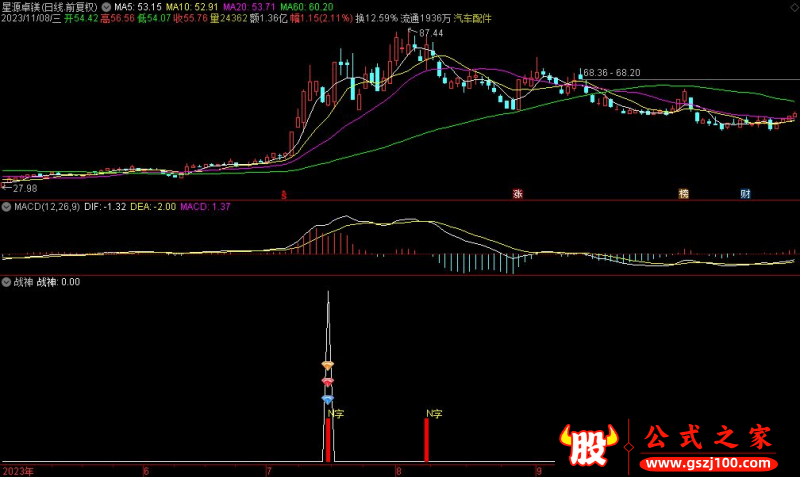Click the 68.36 - 68.20 gap price label
Screen dimensions: 800x477
[612, 73]
